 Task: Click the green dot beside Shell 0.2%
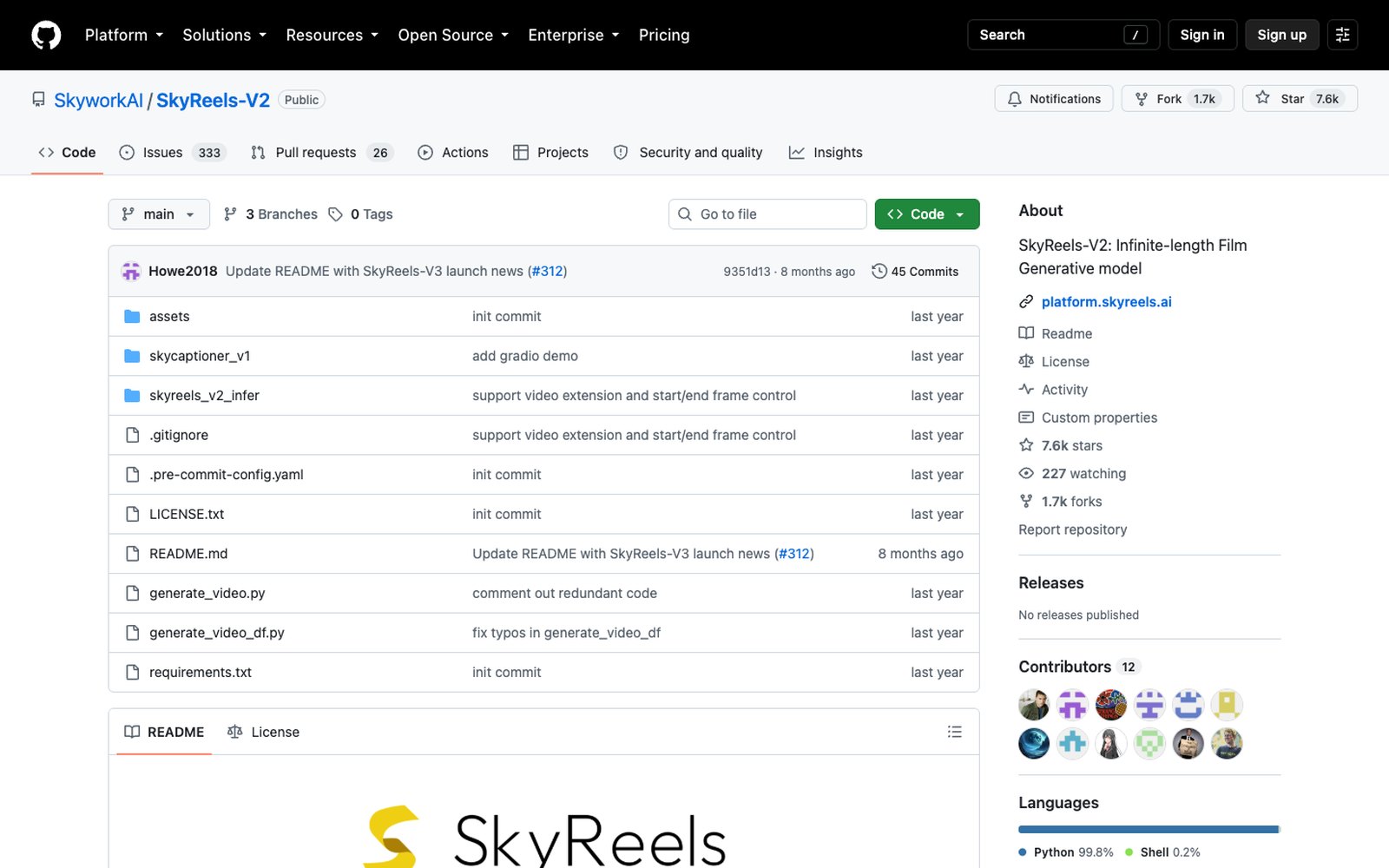[x=1129, y=852]
